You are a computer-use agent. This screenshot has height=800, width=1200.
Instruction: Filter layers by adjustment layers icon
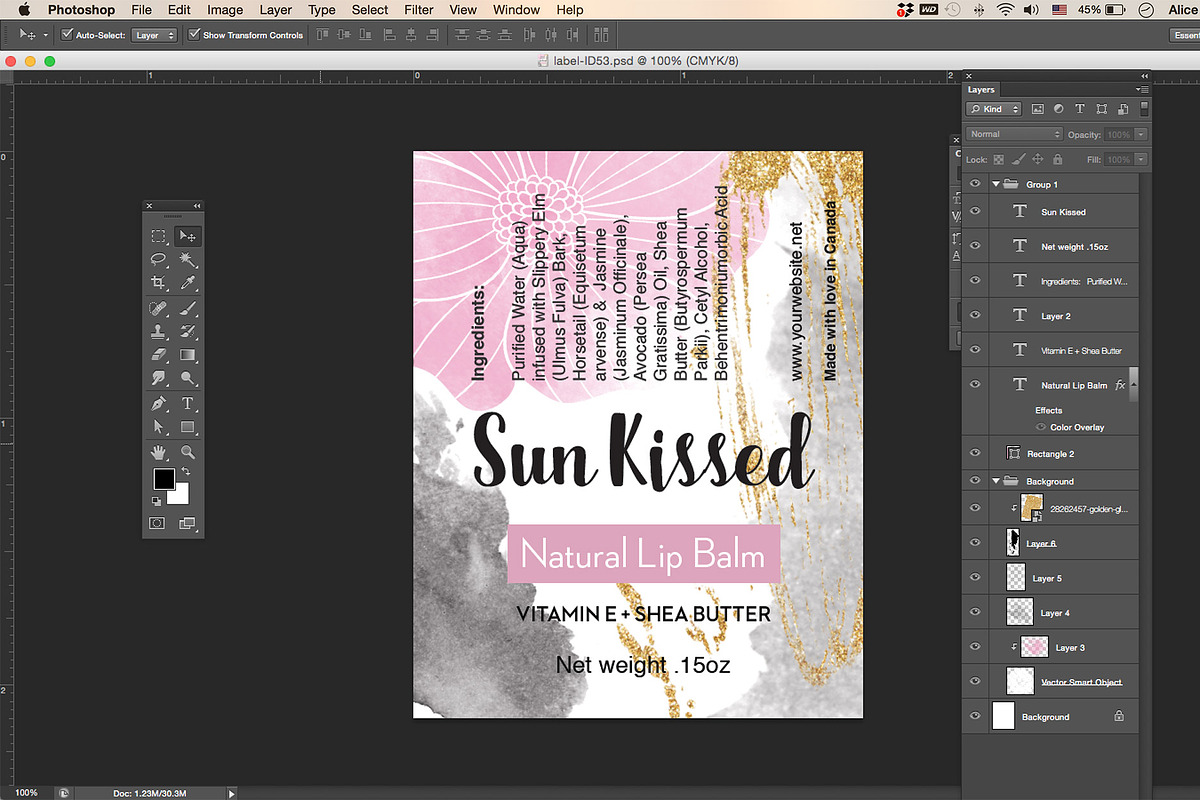[x=1058, y=109]
